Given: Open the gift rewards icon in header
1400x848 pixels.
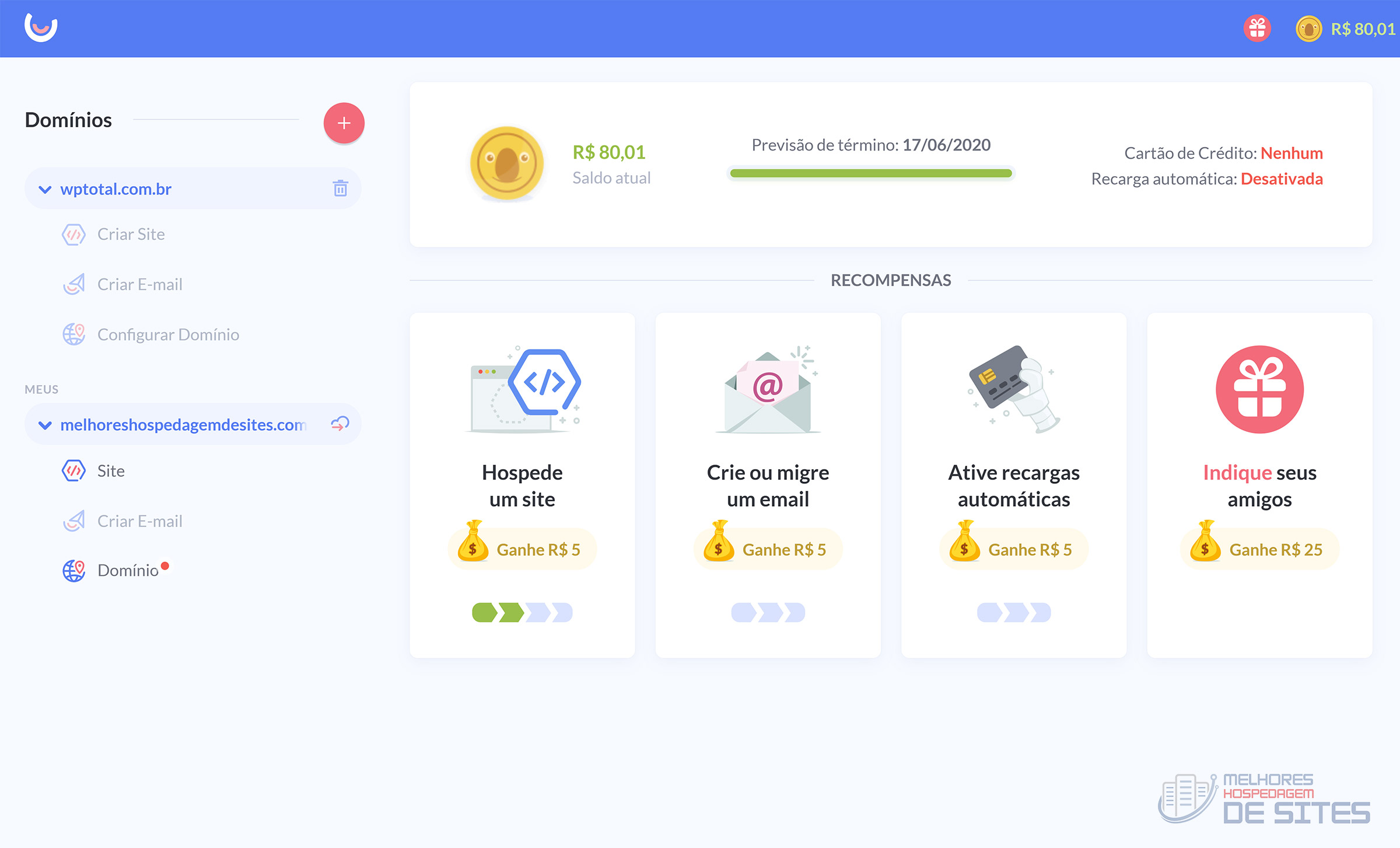Looking at the screenshot, I should pos(1257,29).
